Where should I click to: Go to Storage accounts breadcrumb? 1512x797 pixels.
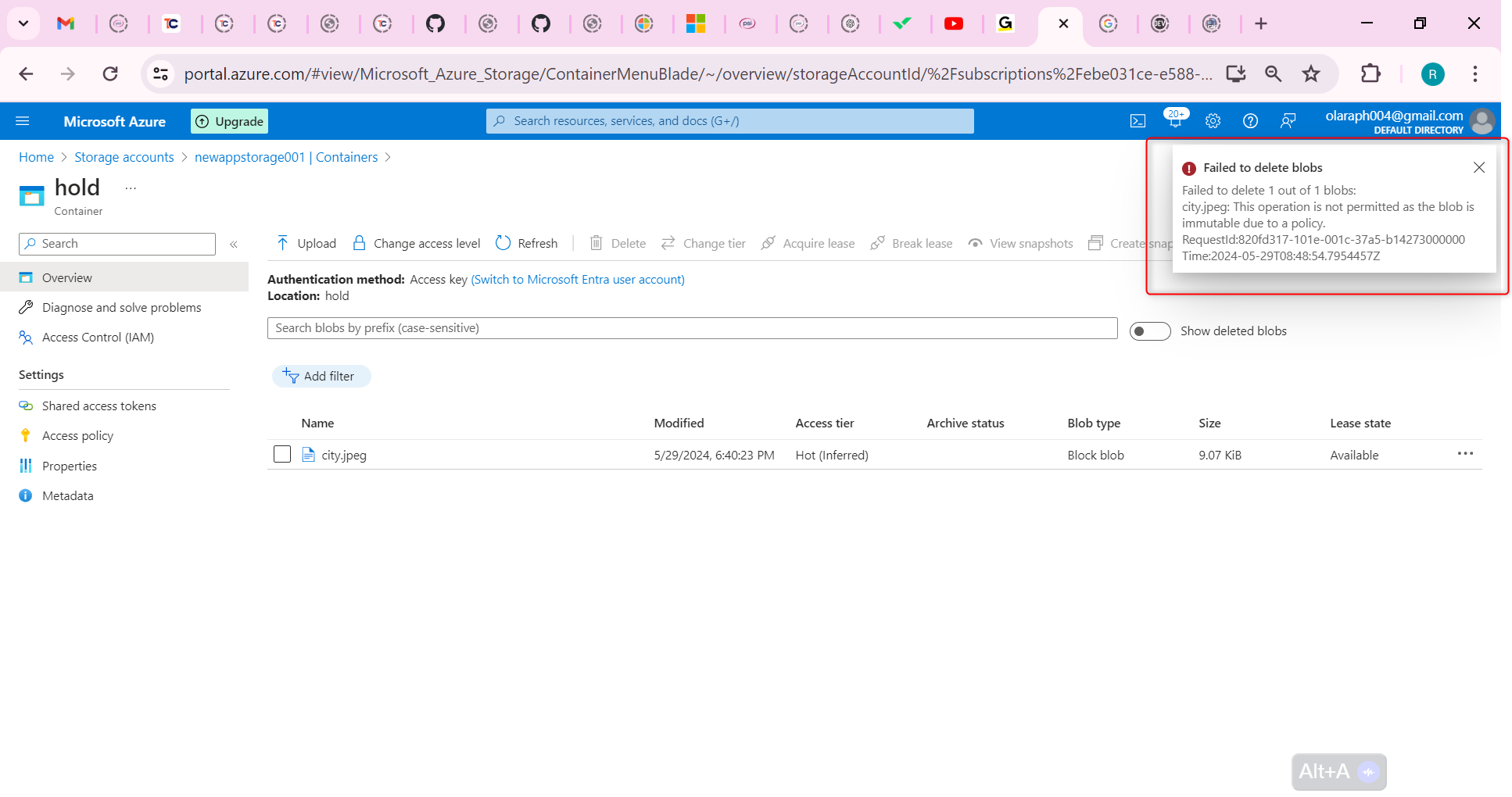tap(124, 157)
